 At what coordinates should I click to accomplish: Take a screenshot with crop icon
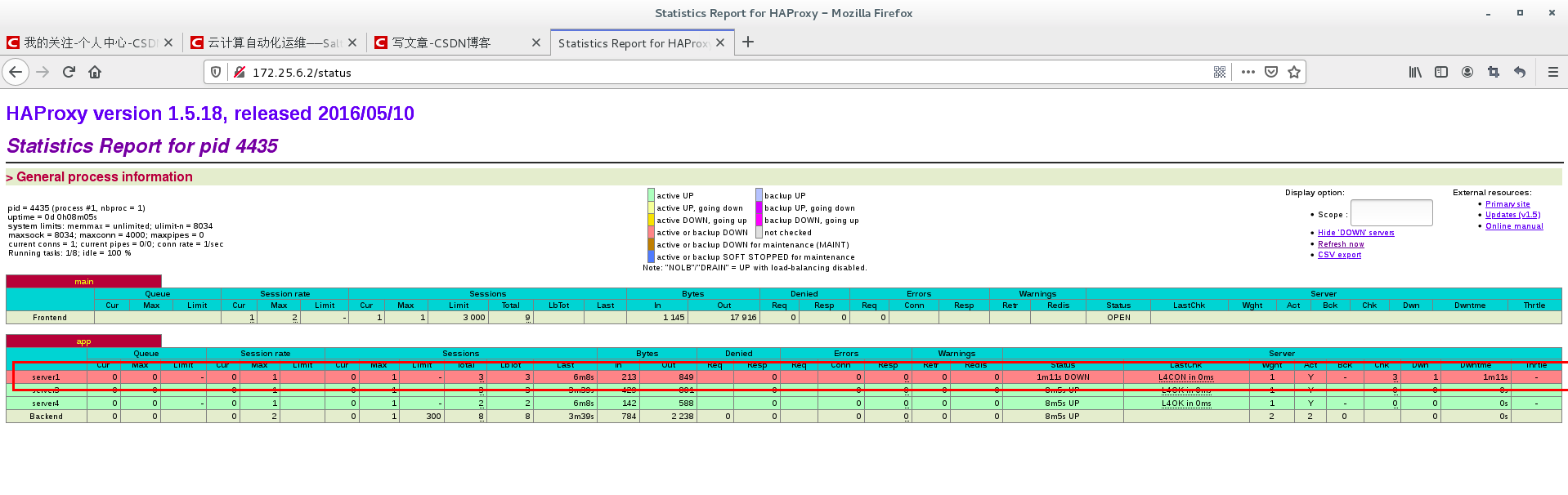click(x=1494, y=72)
